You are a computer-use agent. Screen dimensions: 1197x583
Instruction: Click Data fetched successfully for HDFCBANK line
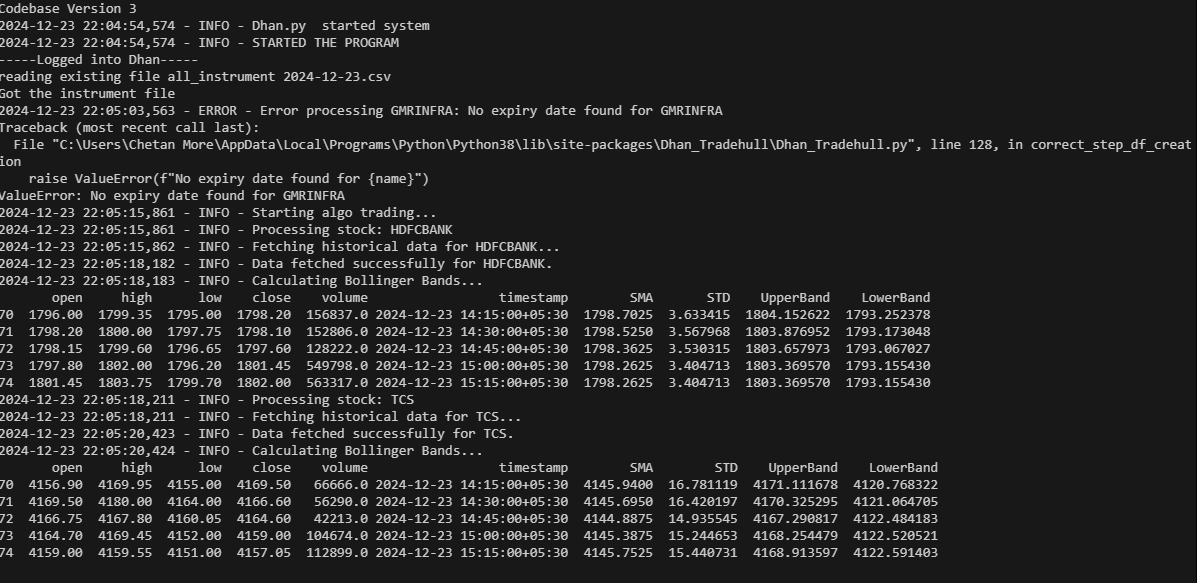click(x=276, y=264)
